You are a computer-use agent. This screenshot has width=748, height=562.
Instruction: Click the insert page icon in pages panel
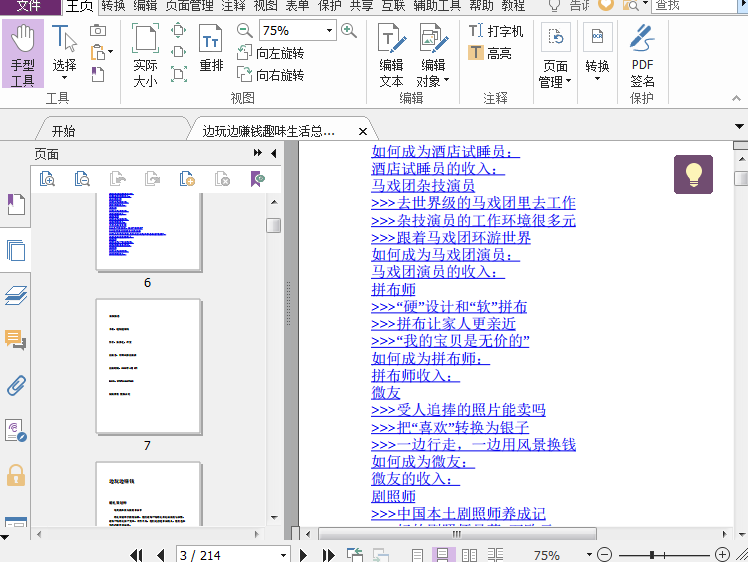(187, 179)
